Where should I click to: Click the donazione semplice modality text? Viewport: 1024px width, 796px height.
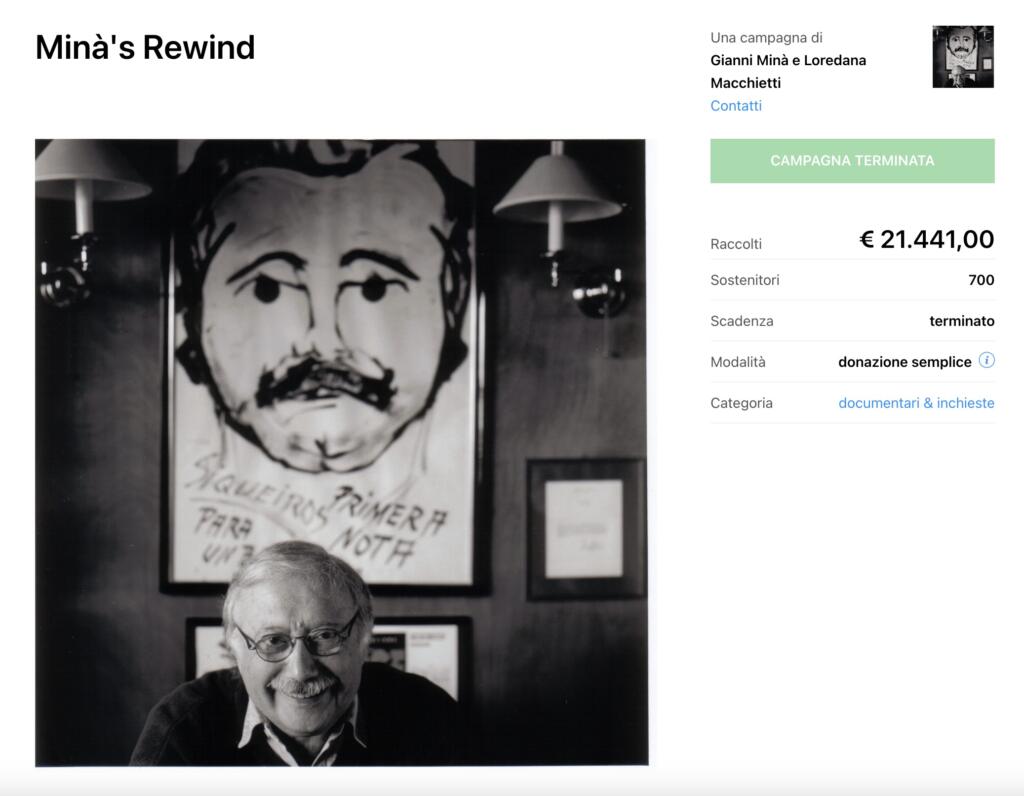coord(904,362)
